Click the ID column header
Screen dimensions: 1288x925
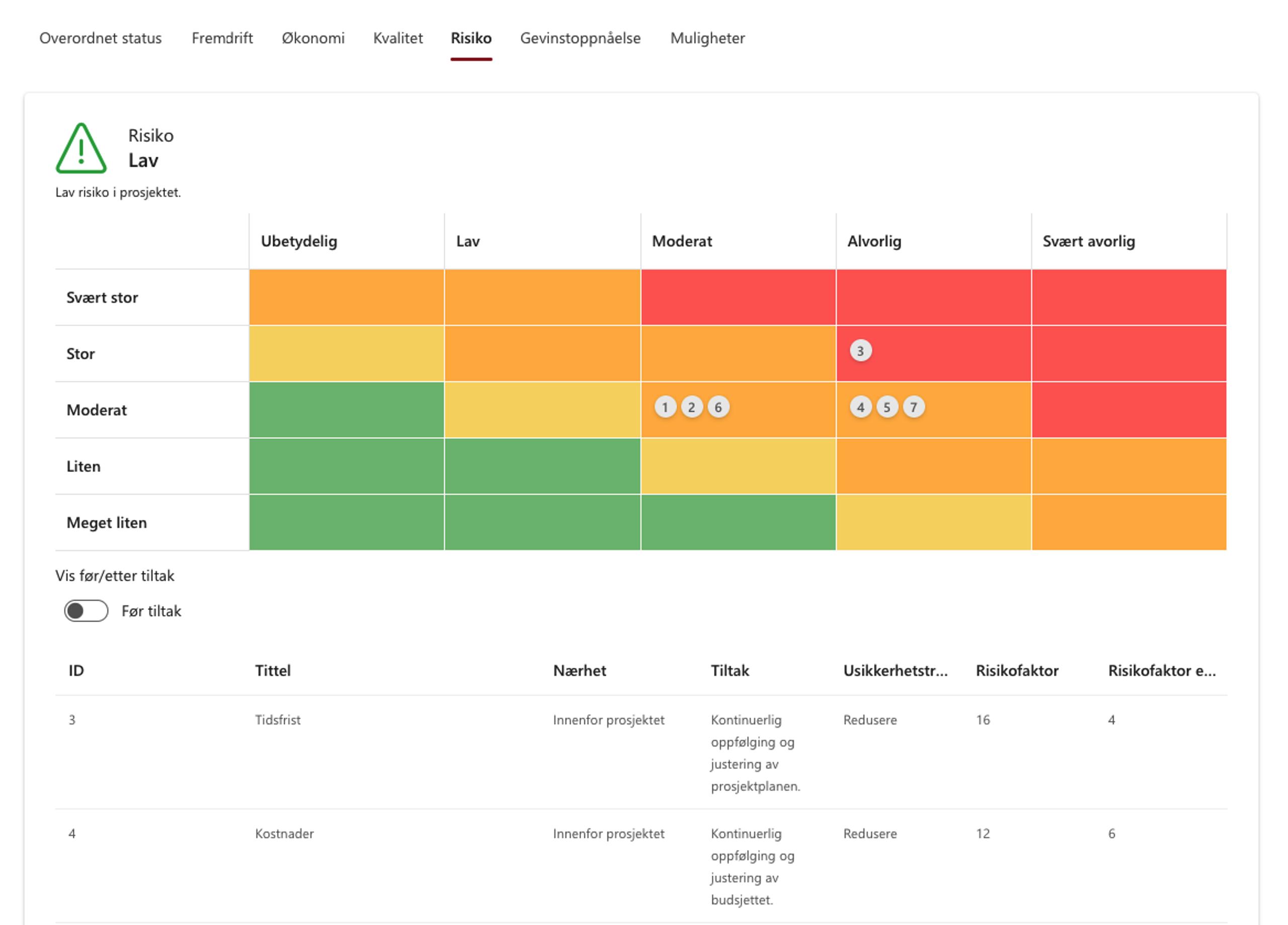[x=76, y=670]
